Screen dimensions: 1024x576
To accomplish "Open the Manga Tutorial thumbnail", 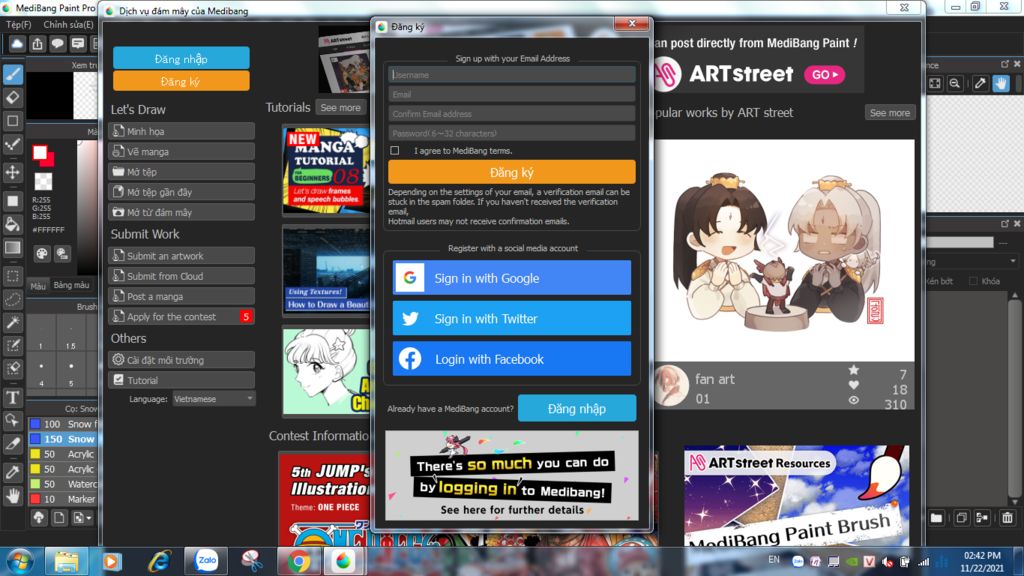I will click(327, 170).
